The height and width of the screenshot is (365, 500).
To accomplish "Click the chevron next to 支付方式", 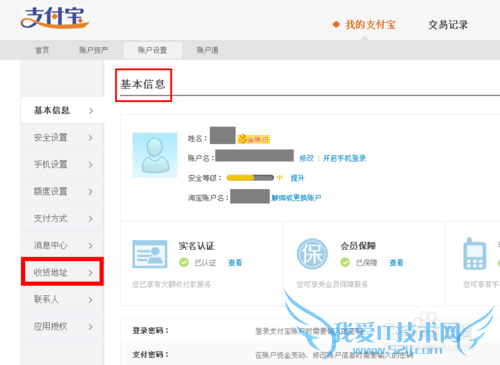I will coord(91,219).
